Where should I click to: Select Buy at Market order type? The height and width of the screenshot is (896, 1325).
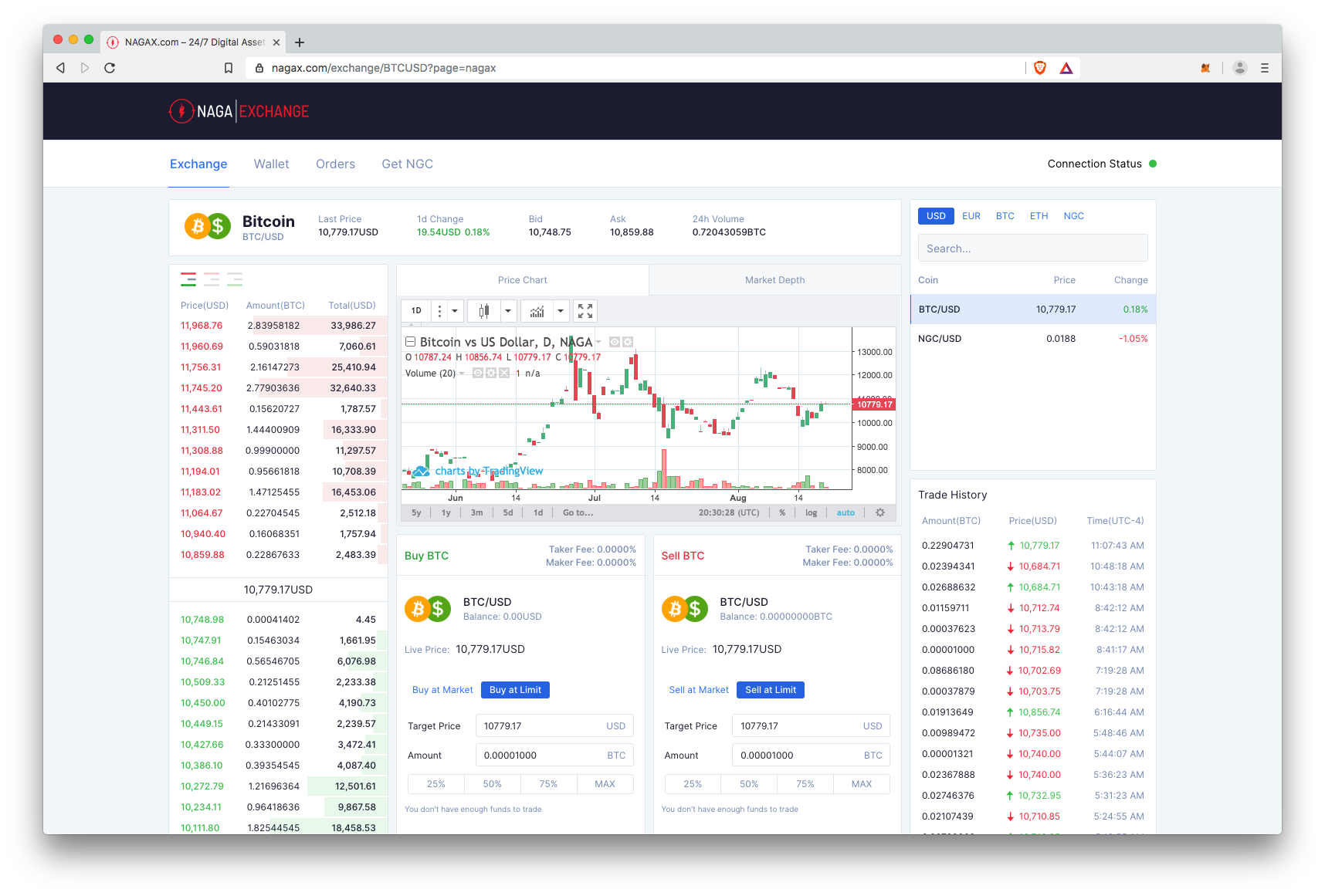[x=442, y=690]
